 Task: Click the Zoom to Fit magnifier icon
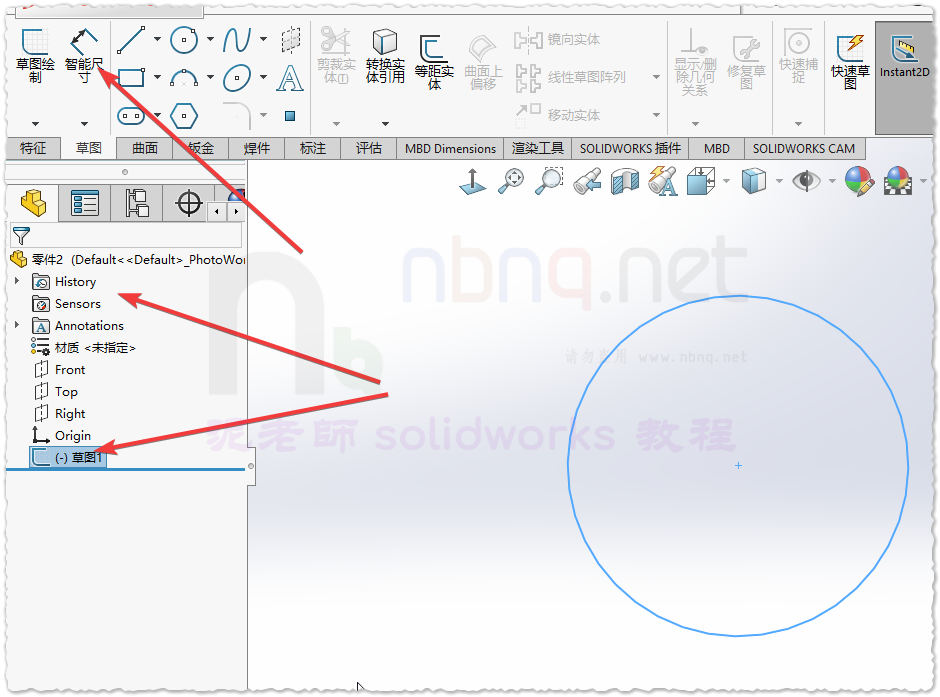tap(511, 182)
